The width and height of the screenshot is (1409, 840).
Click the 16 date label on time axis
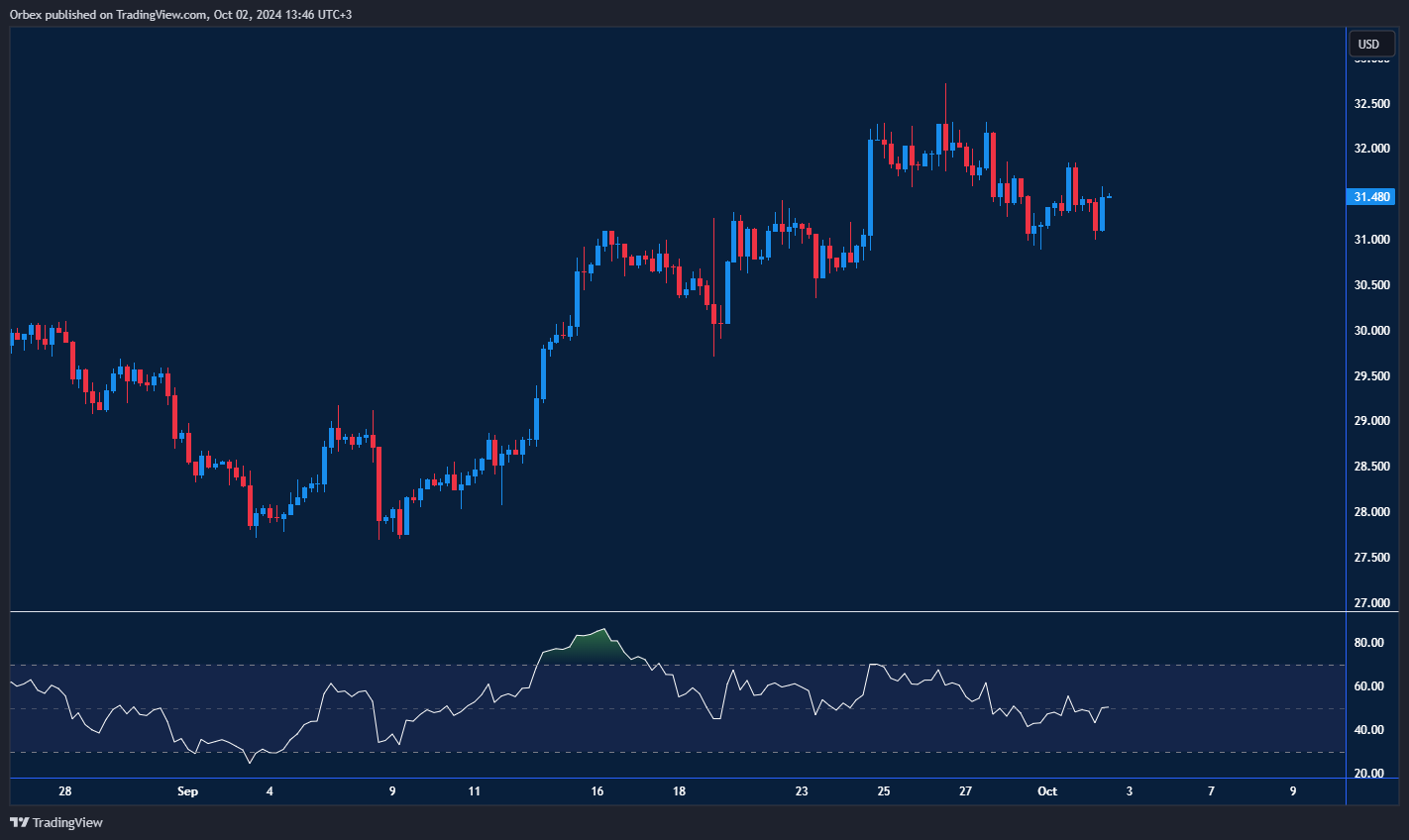(x=597, y=791)
